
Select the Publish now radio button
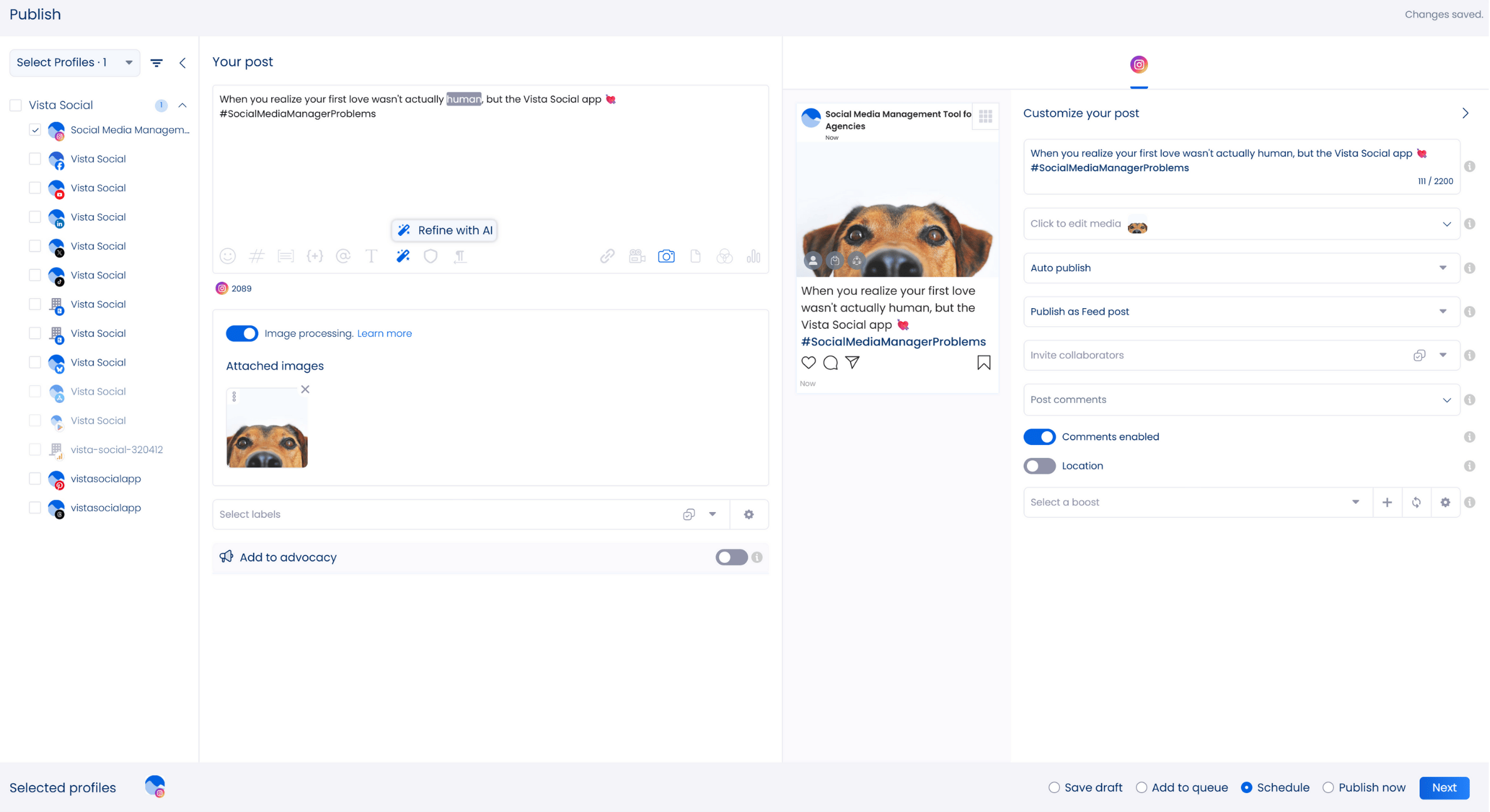pos(1328,788)
